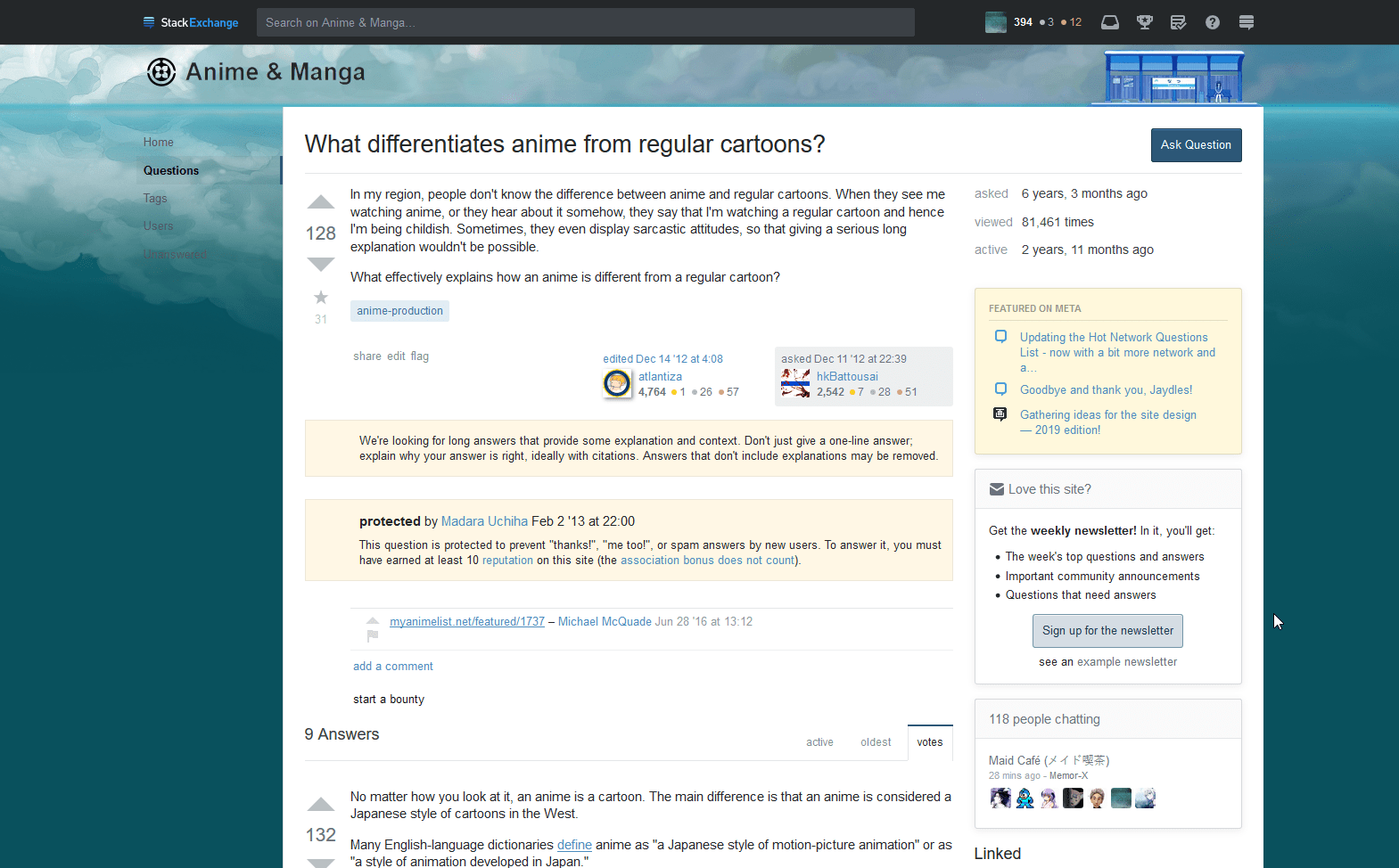The width and height of the screenshot is (1399, 868).
Task: Open the help question mark icon
Action: click(x=1212, y=22)
